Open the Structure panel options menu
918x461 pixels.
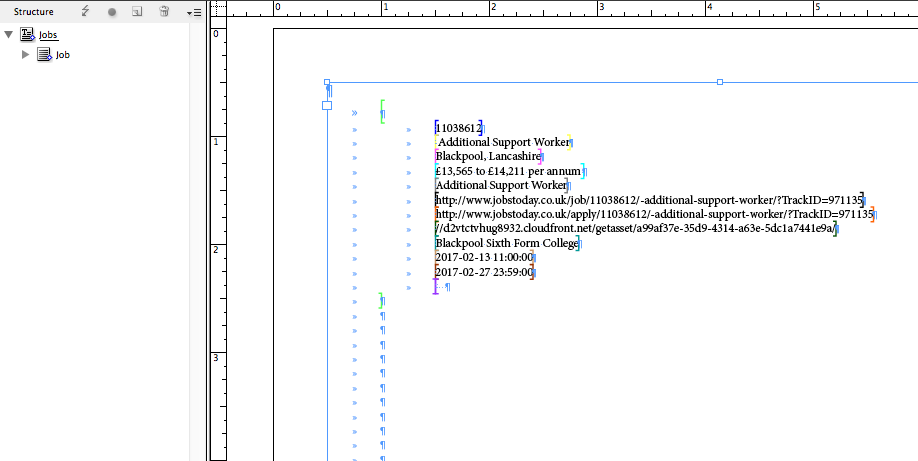(194, 12)
